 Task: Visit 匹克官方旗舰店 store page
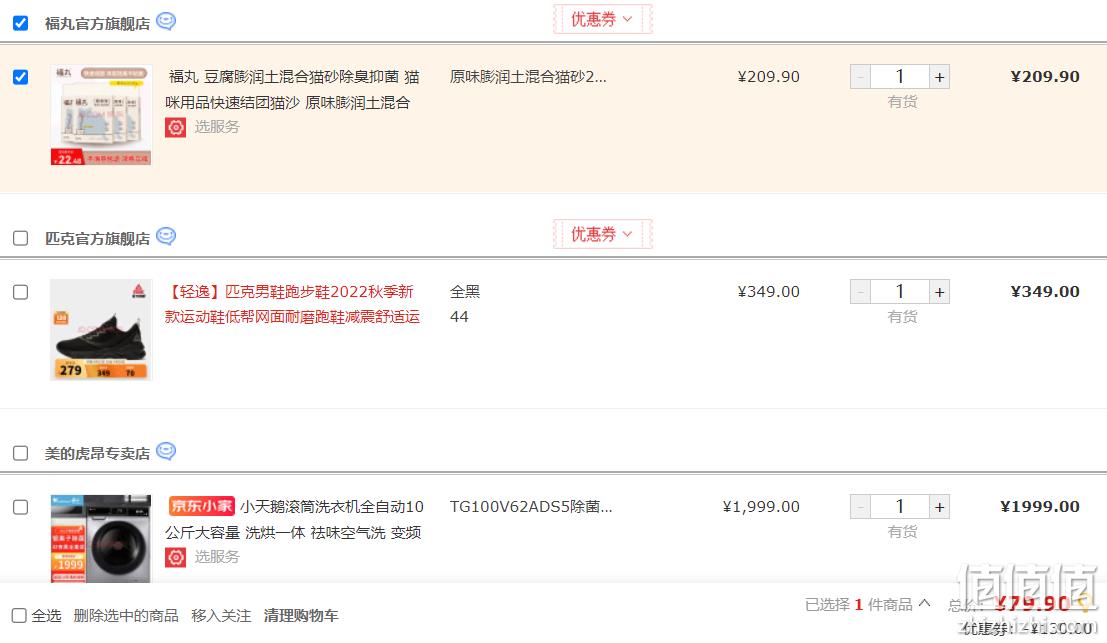97,239
